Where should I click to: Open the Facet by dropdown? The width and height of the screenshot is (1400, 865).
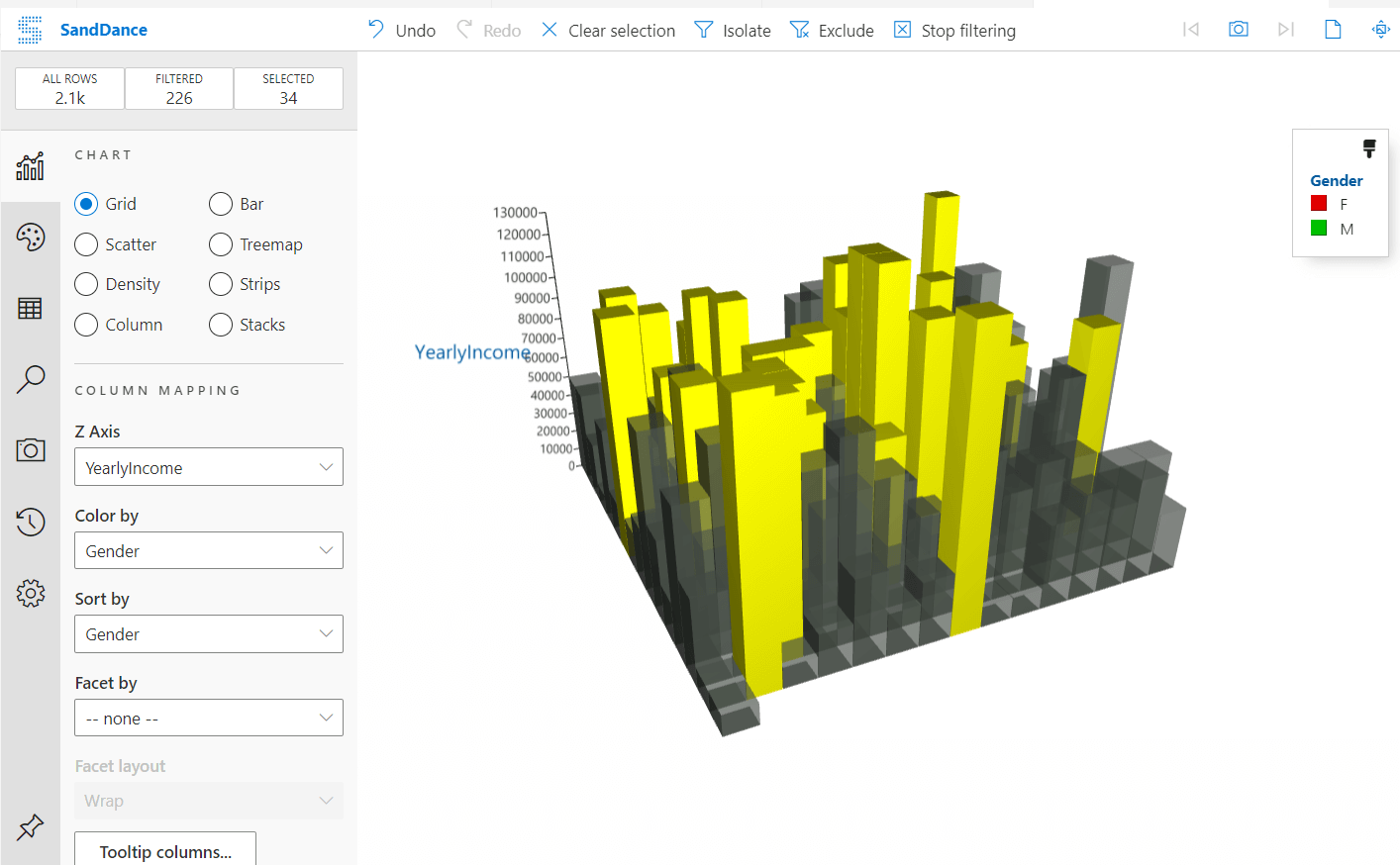tap(208, 718)
